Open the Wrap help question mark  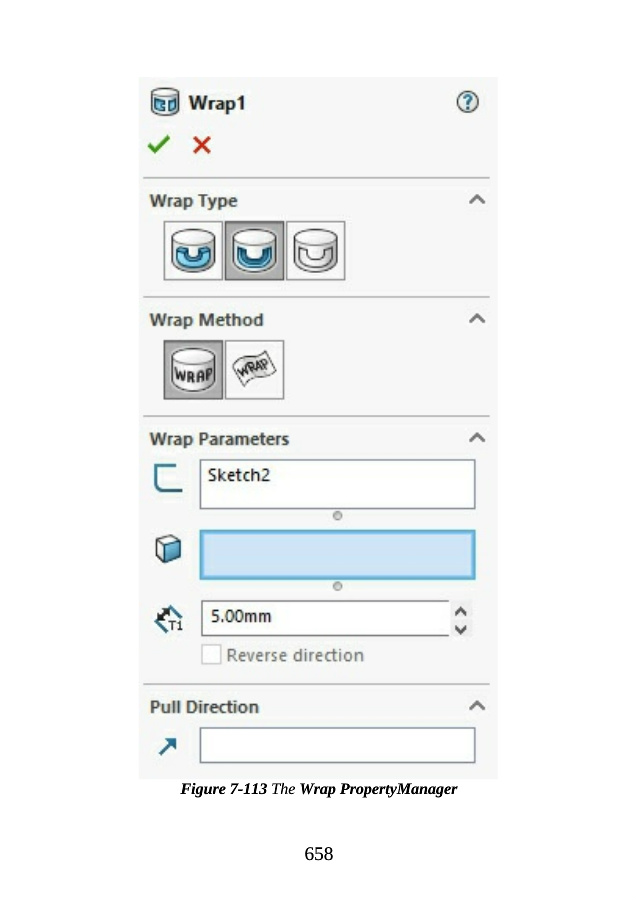click(467, 102)
